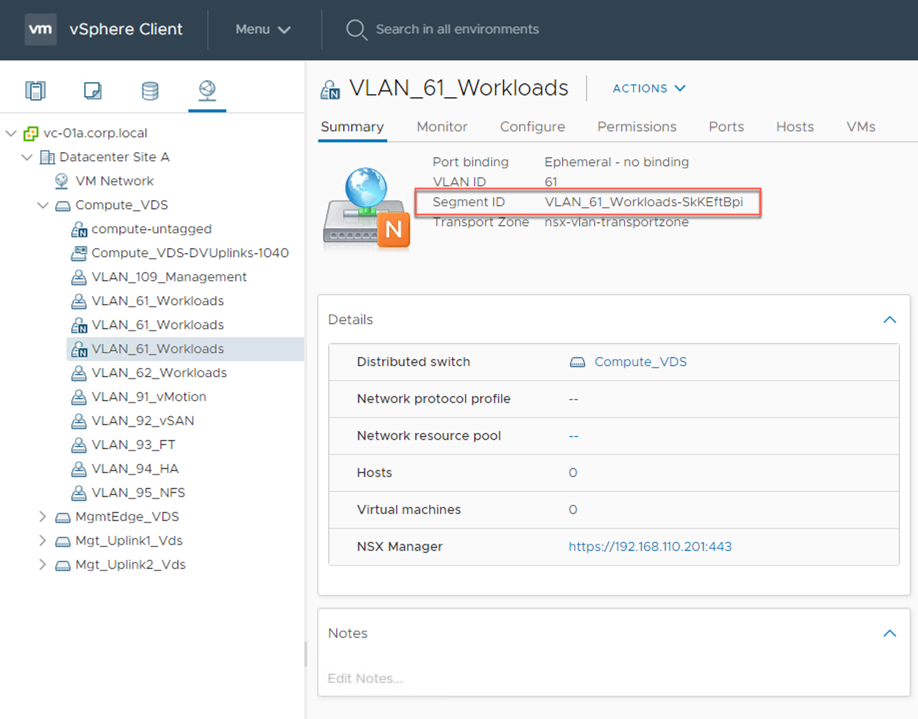Image resolution: width=918 pixels, height=719 pixels.
Task: Click the Datacenter Site A icon
Action: 47,158
